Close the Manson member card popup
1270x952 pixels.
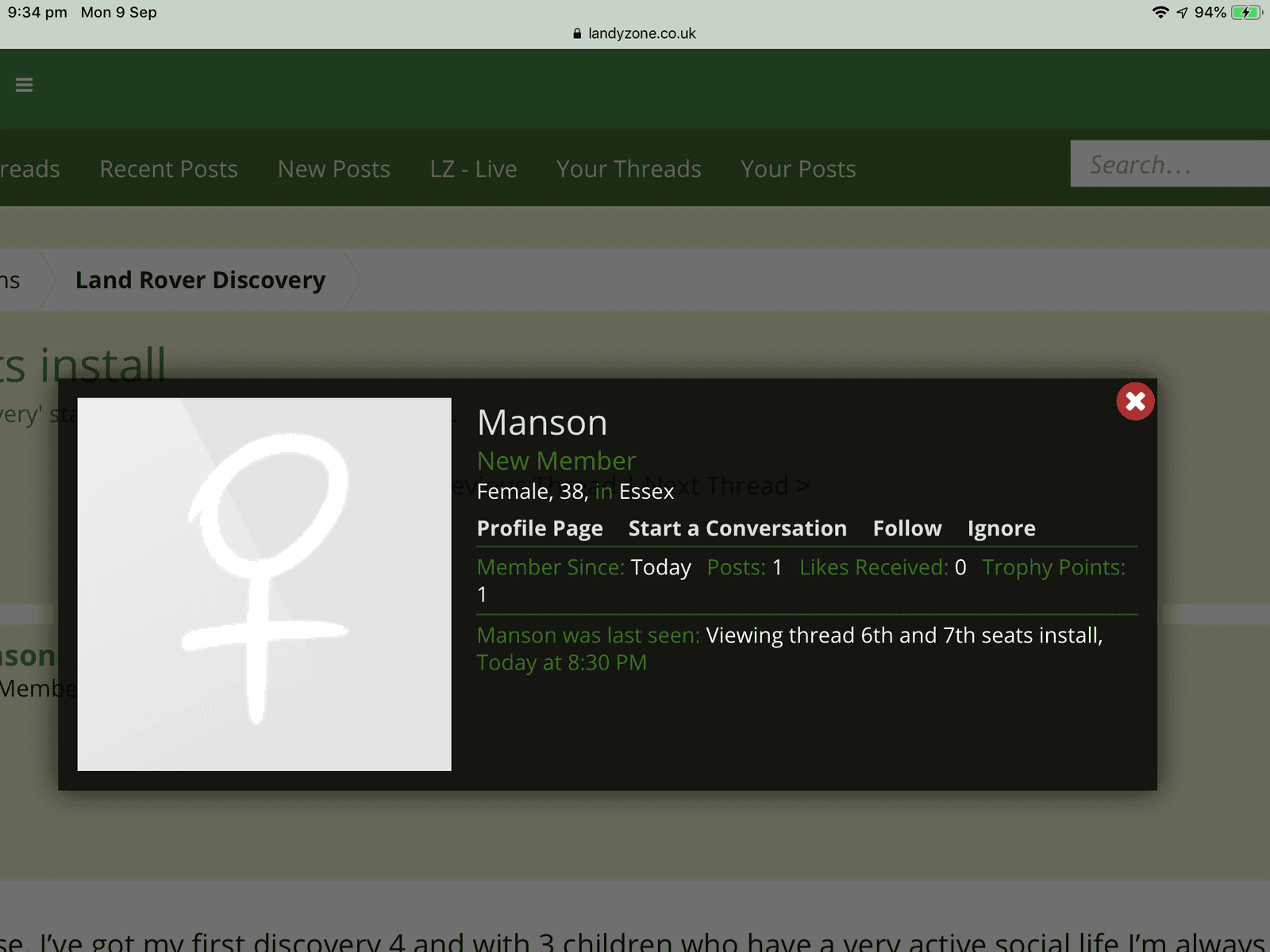click(x=1135, y=401)
